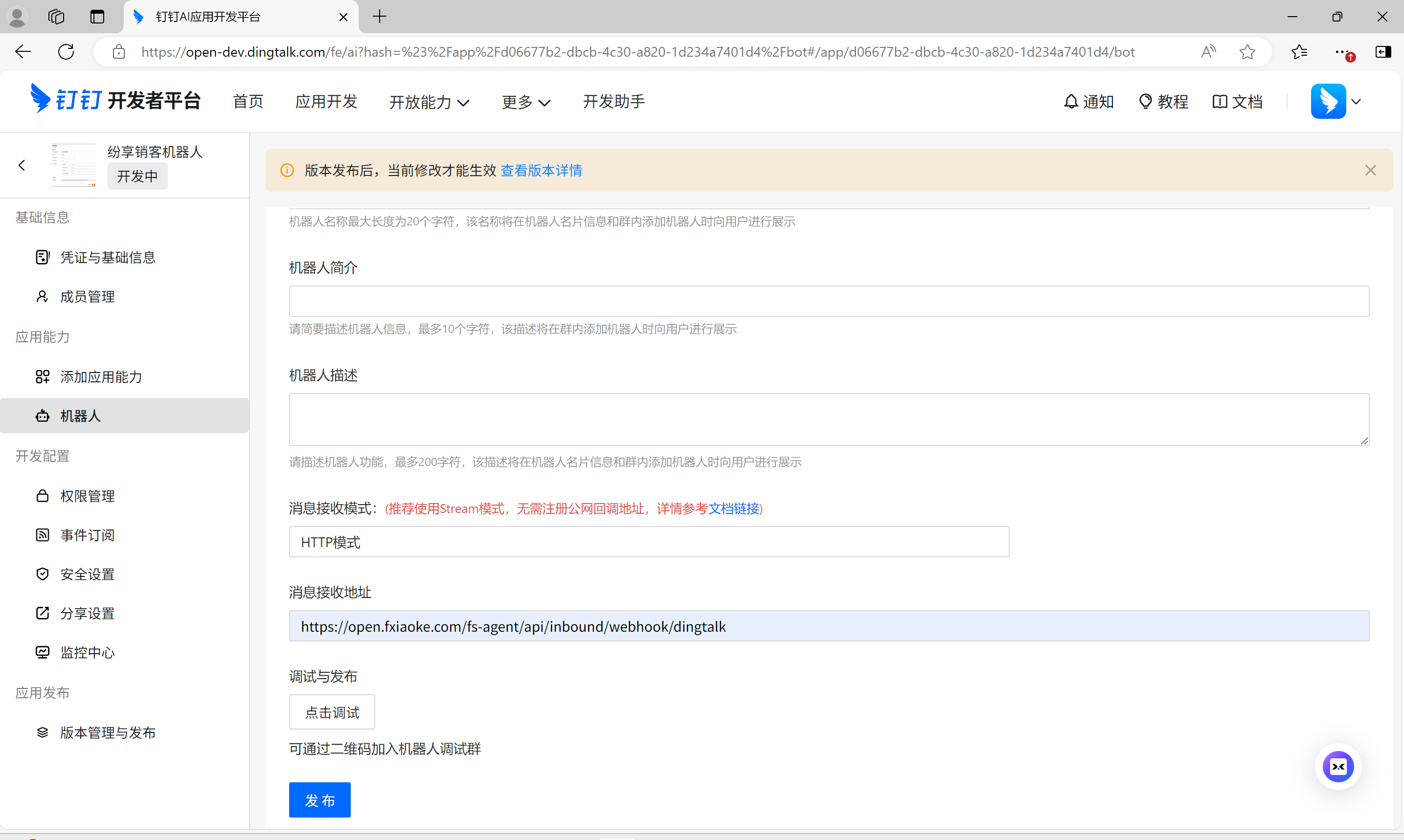The width and height of the screenshot is (1404, 840).
Task: Go back with sidebar left arrow
Action: click(22, 165)
